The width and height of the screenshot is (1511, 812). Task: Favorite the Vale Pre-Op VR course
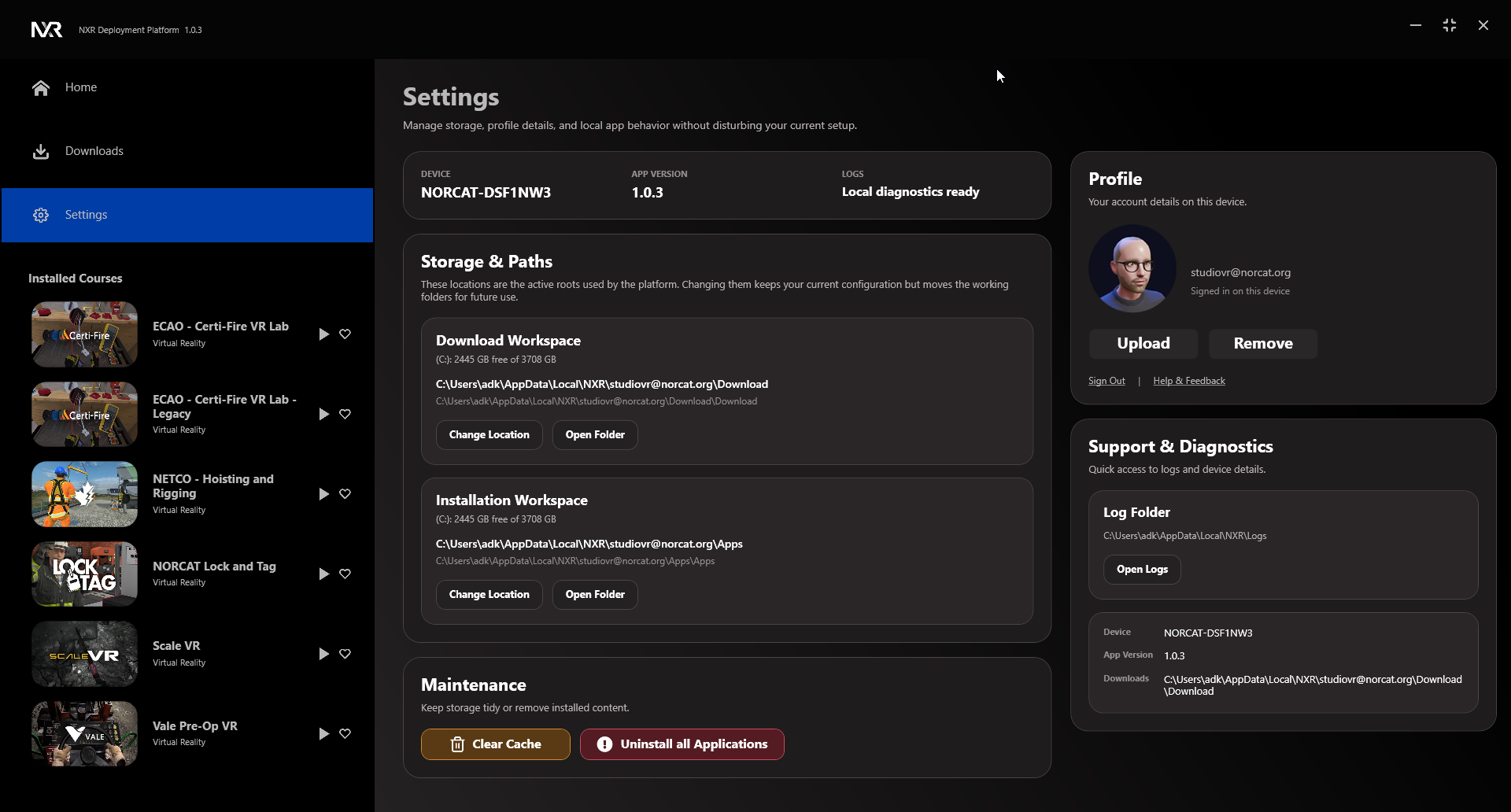coord(345,733)
